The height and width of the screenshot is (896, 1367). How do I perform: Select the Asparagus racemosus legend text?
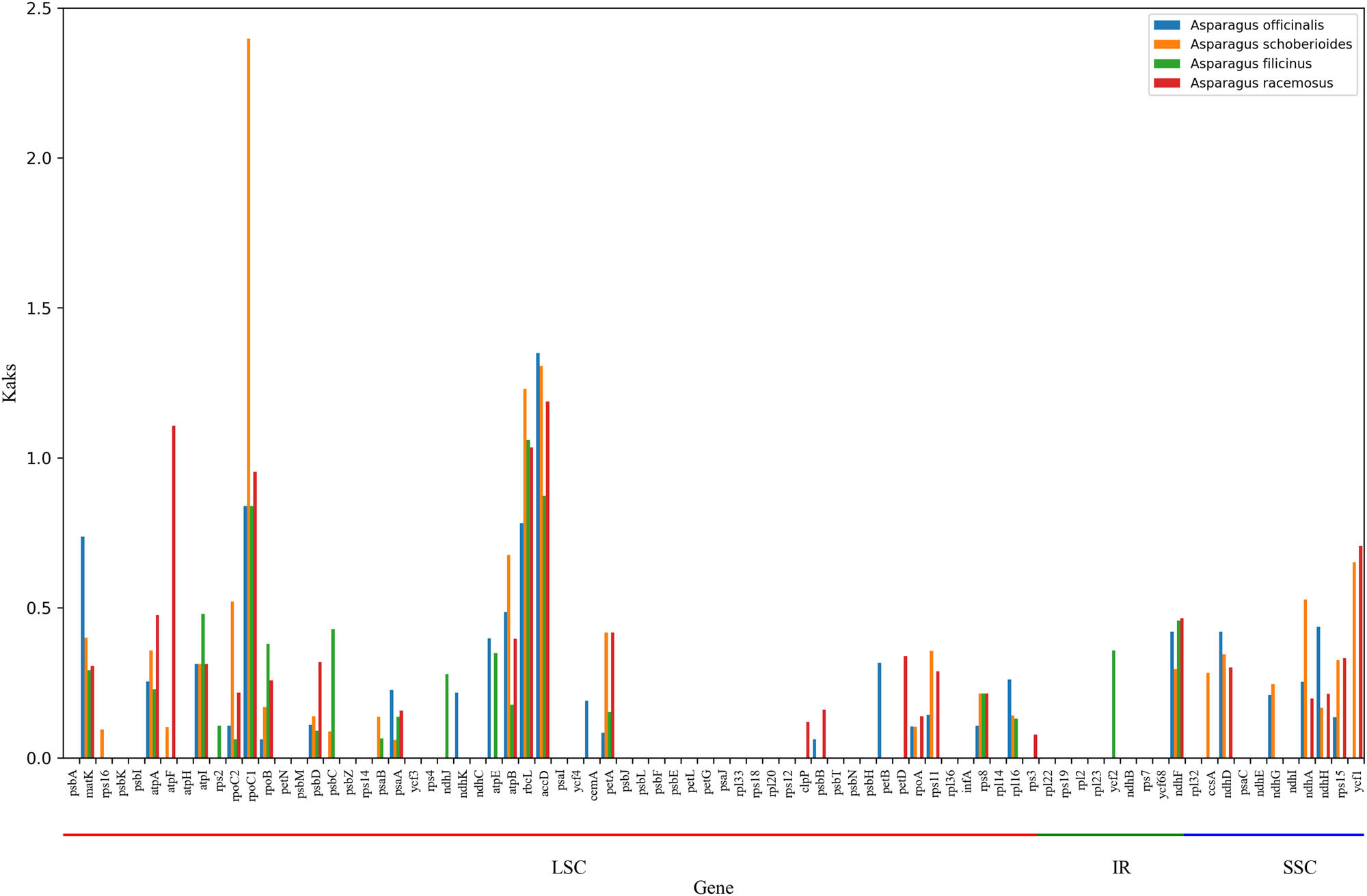[1261, 83]
